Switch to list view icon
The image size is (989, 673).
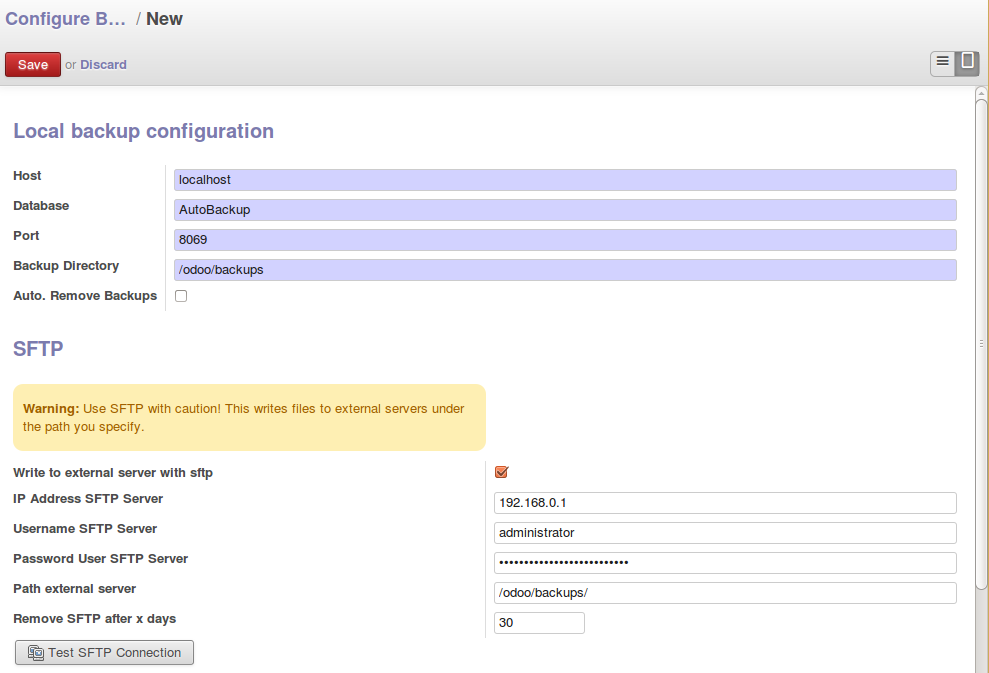[942, 63]
